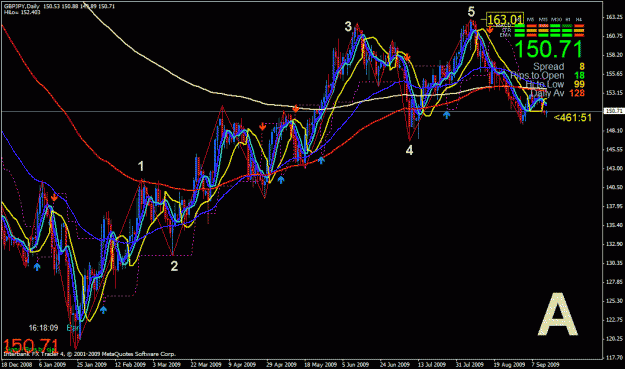Click the MACD signal bar under H4
Screen dimensions: 625x369
pos(579,26)
